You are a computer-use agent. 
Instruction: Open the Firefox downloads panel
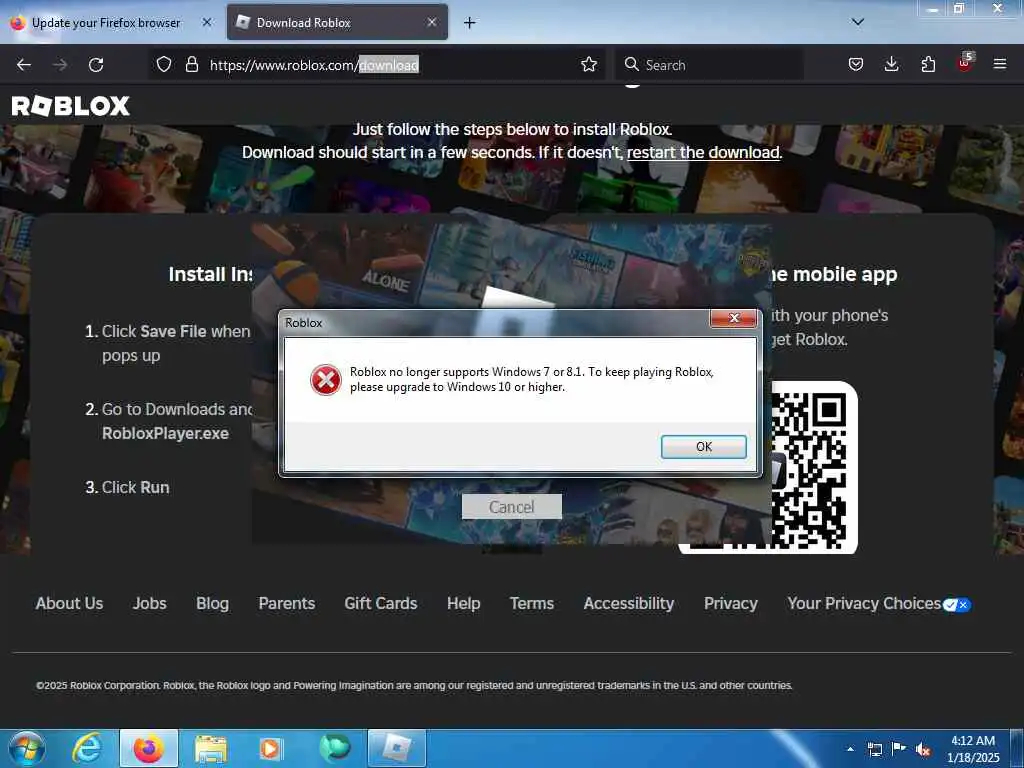(x=891, y=64)
